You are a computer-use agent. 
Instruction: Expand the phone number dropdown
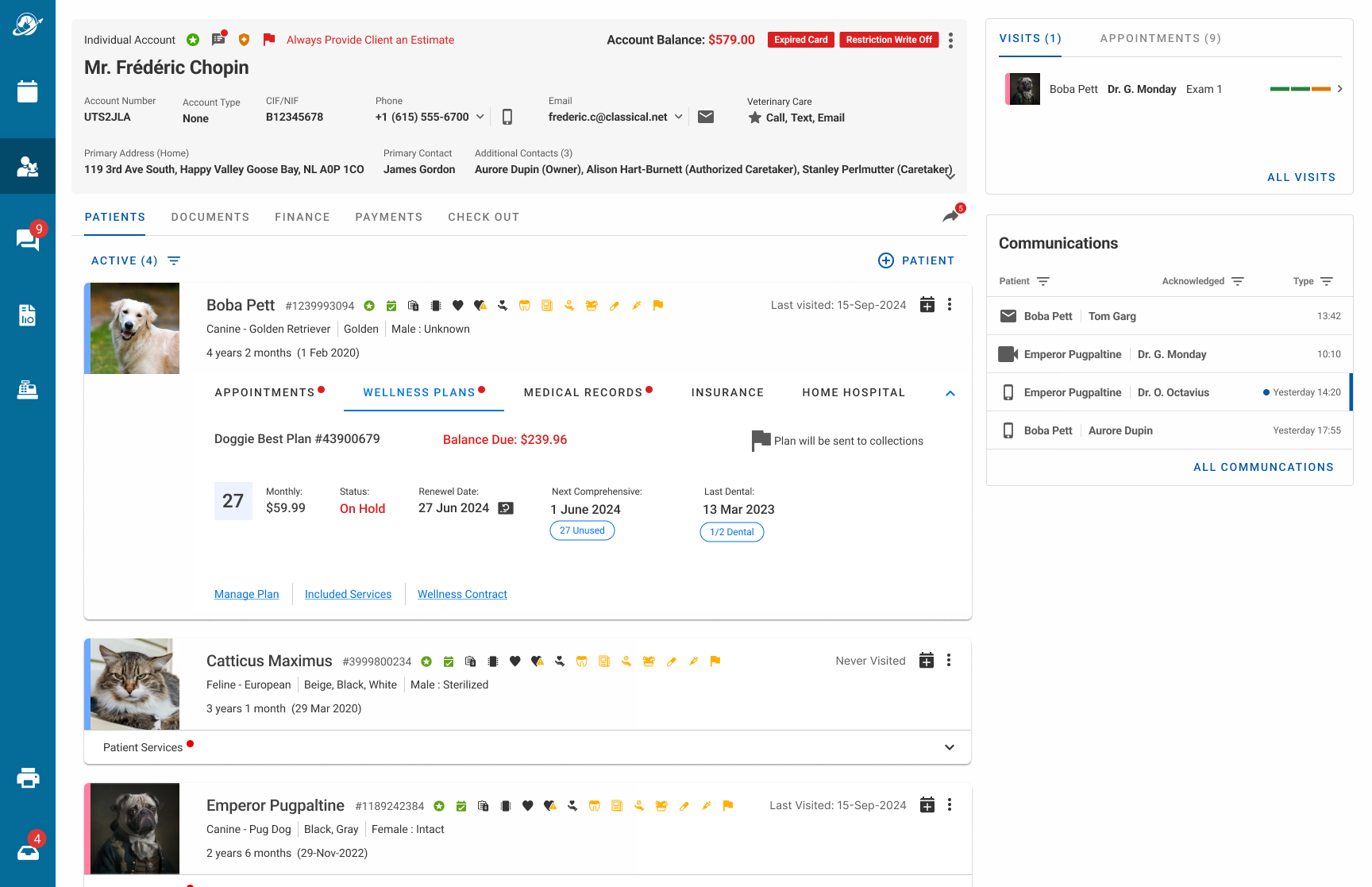point(480,117)
